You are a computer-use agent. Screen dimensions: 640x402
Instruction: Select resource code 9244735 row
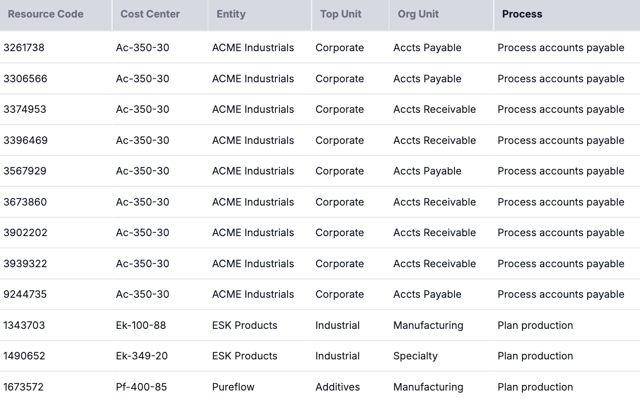25,295
